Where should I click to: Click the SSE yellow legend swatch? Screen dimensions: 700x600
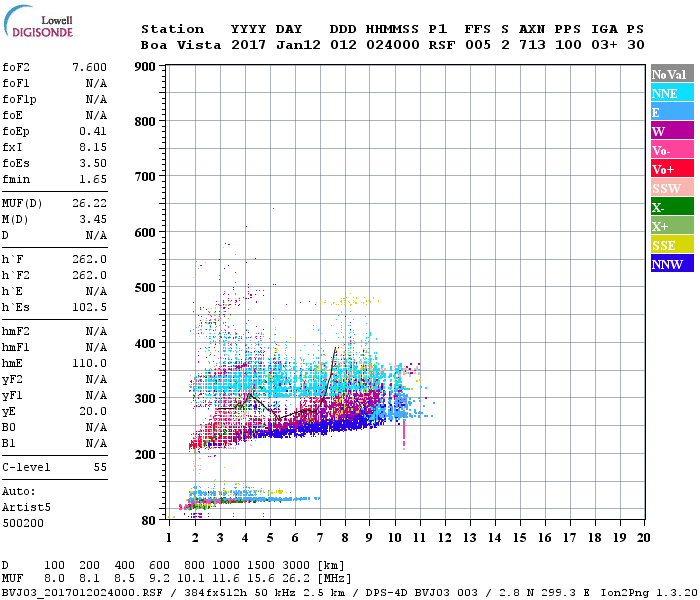[x=672, y=245]
